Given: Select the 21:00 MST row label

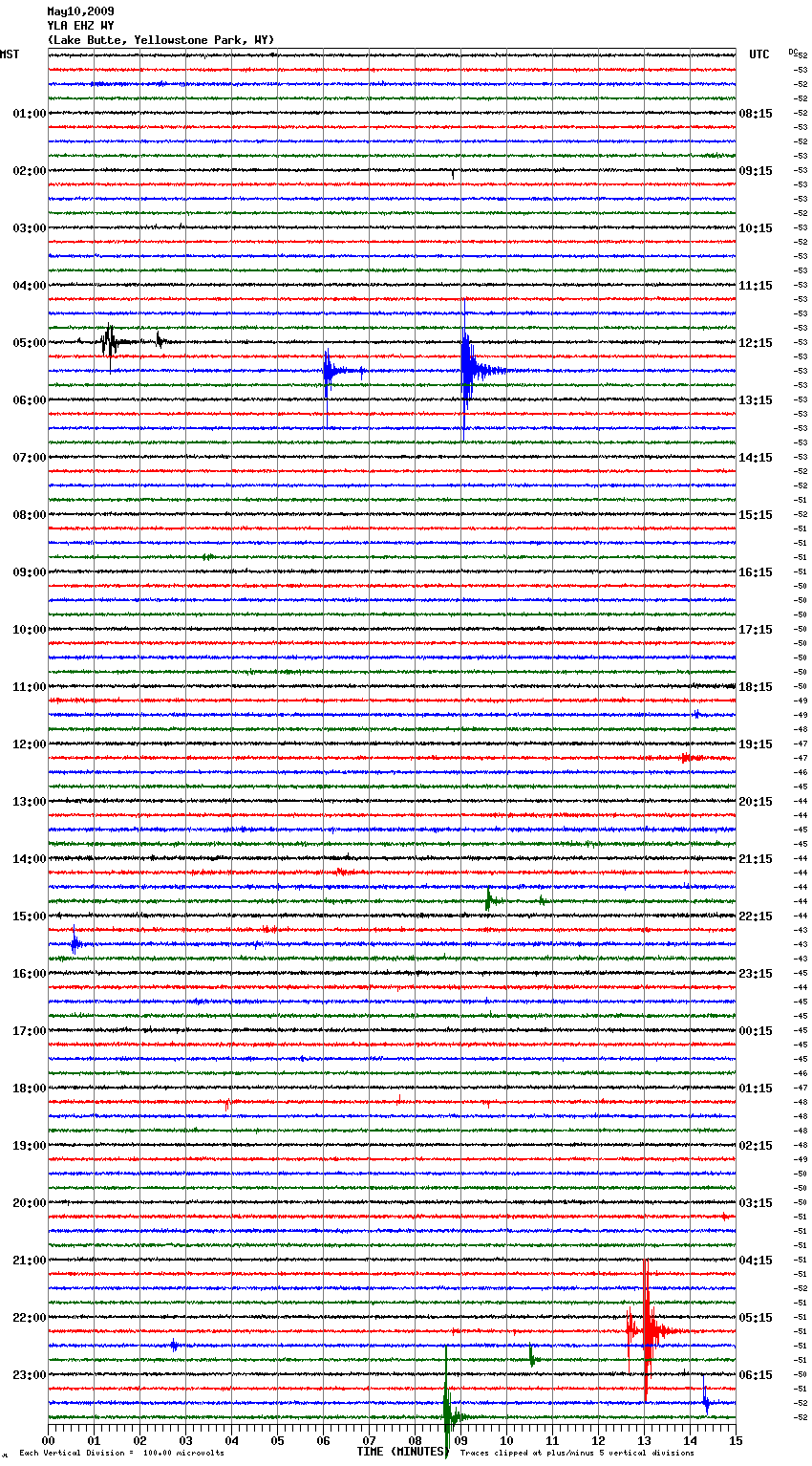Looking at the screenshot, I should tap(30, 1261).
